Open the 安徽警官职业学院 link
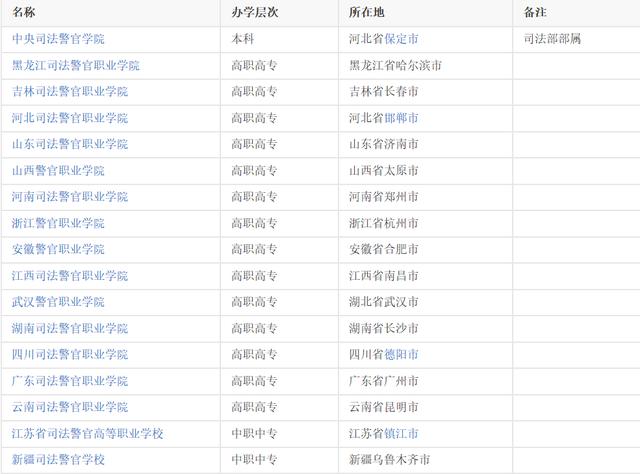Viewport: 640px width, 474px height. (58, 249)
